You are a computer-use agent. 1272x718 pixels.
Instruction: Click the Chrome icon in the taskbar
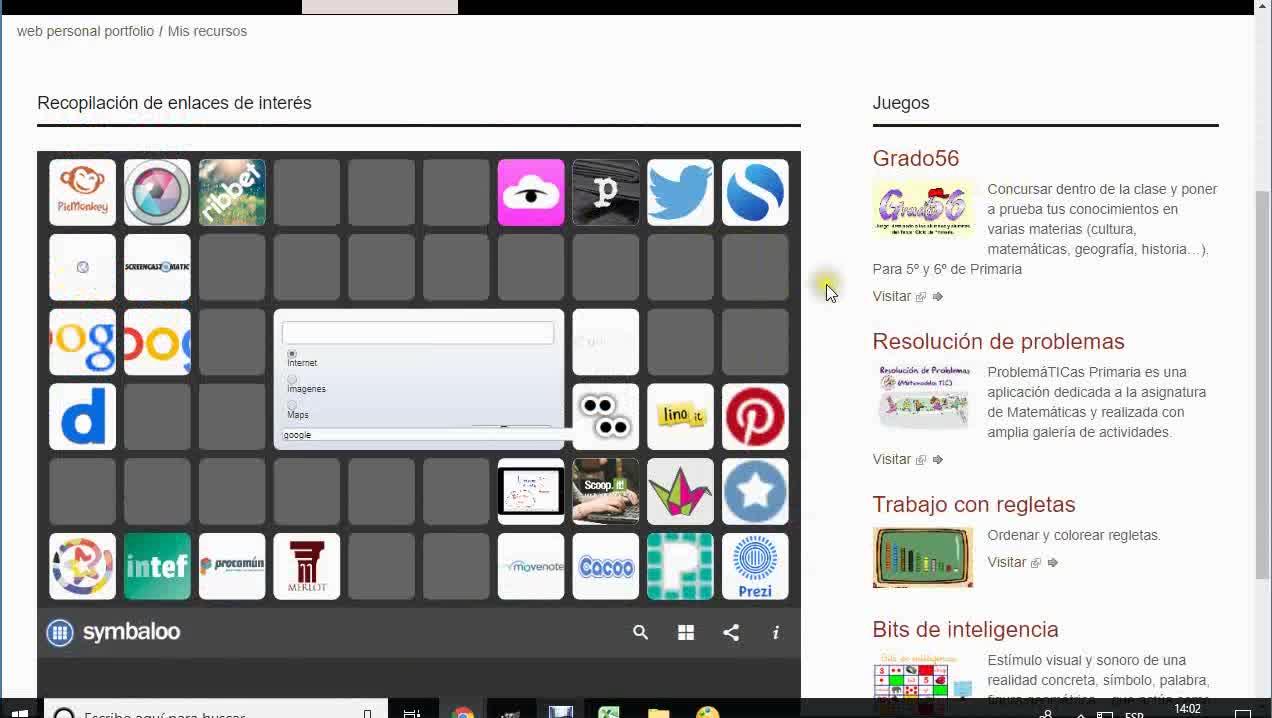pyautogui.click(x=462, y=712)
